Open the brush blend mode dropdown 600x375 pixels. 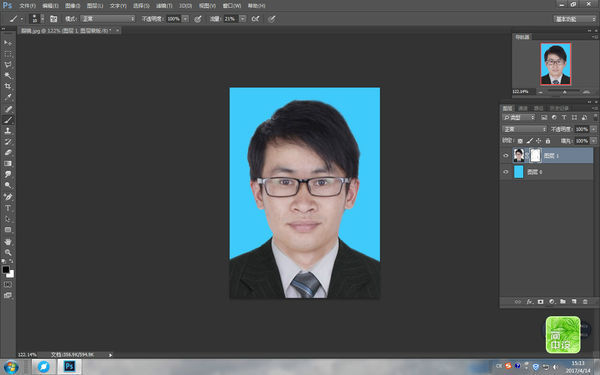[x=109, y=19]
